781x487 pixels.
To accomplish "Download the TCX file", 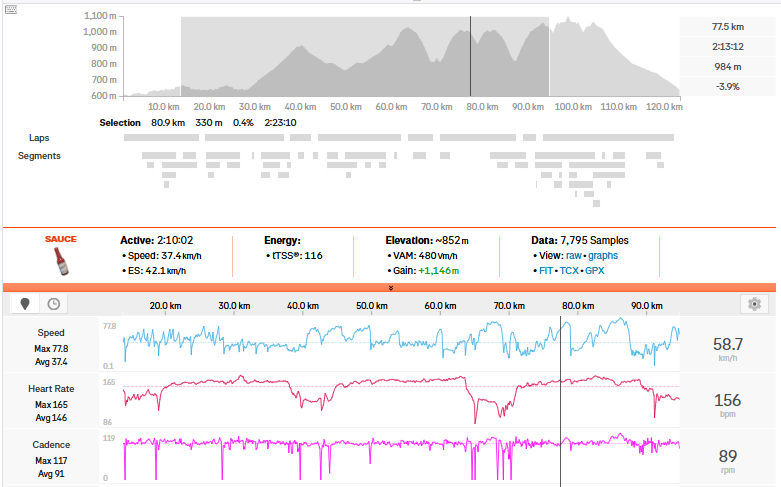I will [569, 270].
